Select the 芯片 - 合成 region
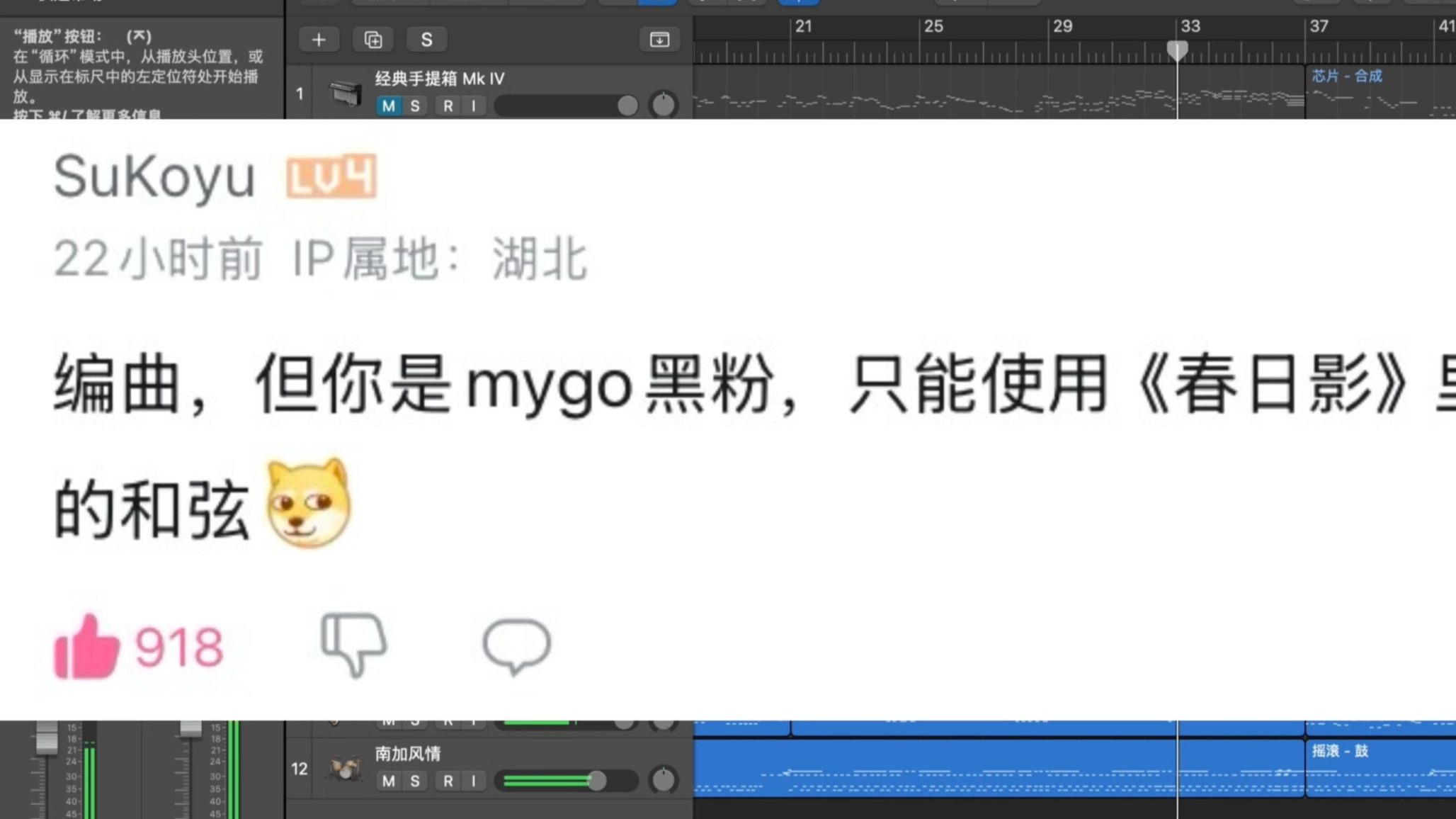 pyautogui.click(x=1380, y=92)
